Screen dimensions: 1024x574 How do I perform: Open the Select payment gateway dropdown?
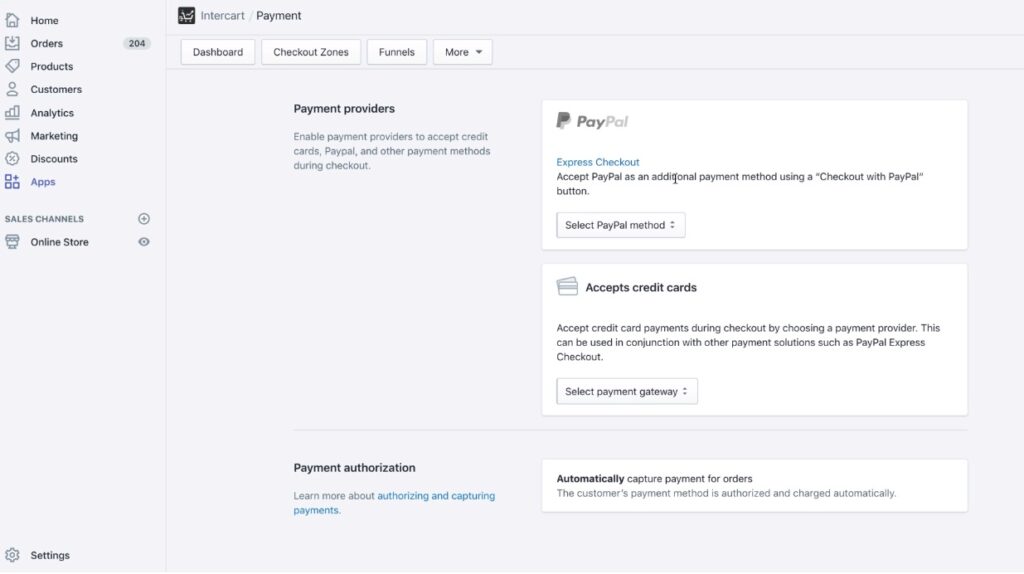tap(626, 391)
